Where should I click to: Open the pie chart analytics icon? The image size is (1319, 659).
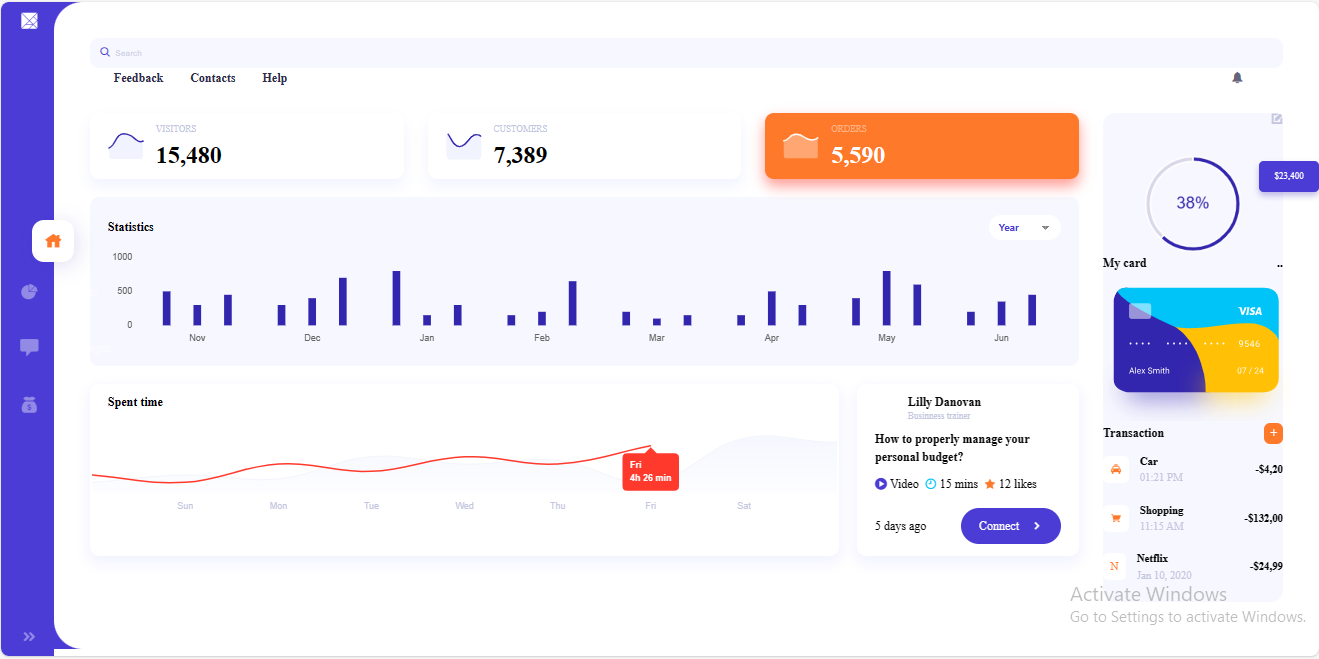click(x=29, y=292)
